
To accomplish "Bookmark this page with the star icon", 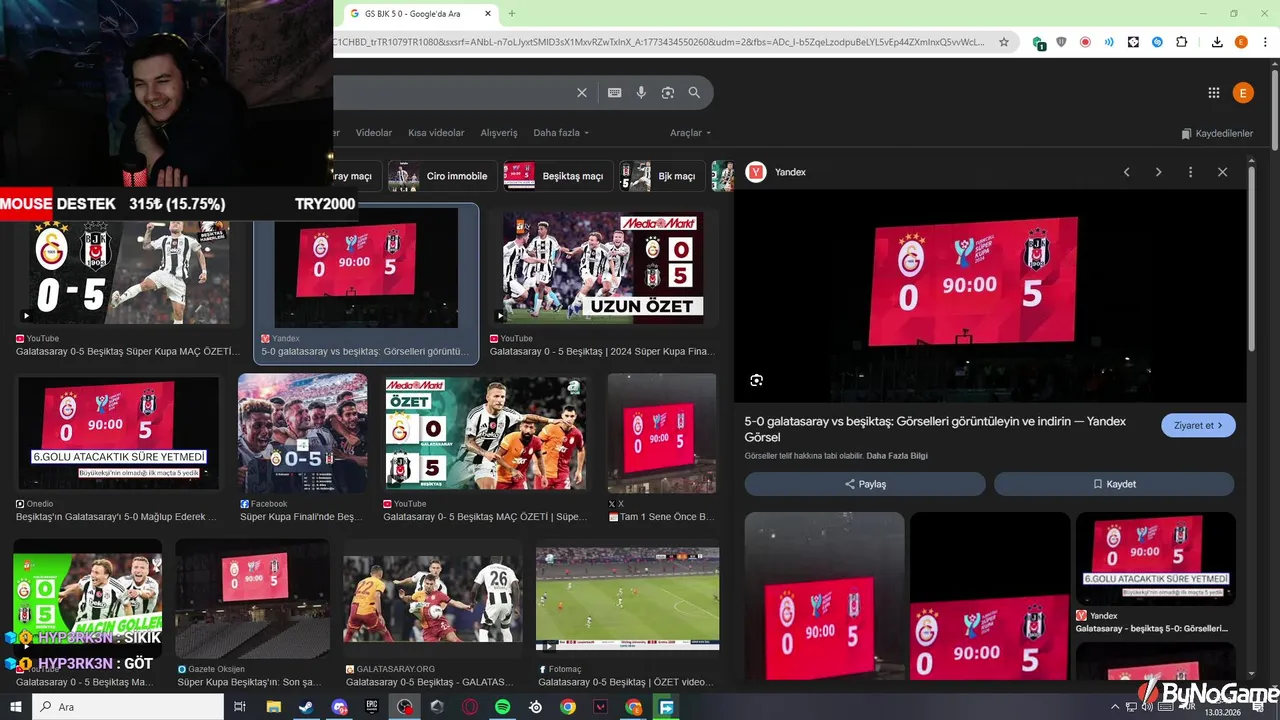I will coord(1004,42).
